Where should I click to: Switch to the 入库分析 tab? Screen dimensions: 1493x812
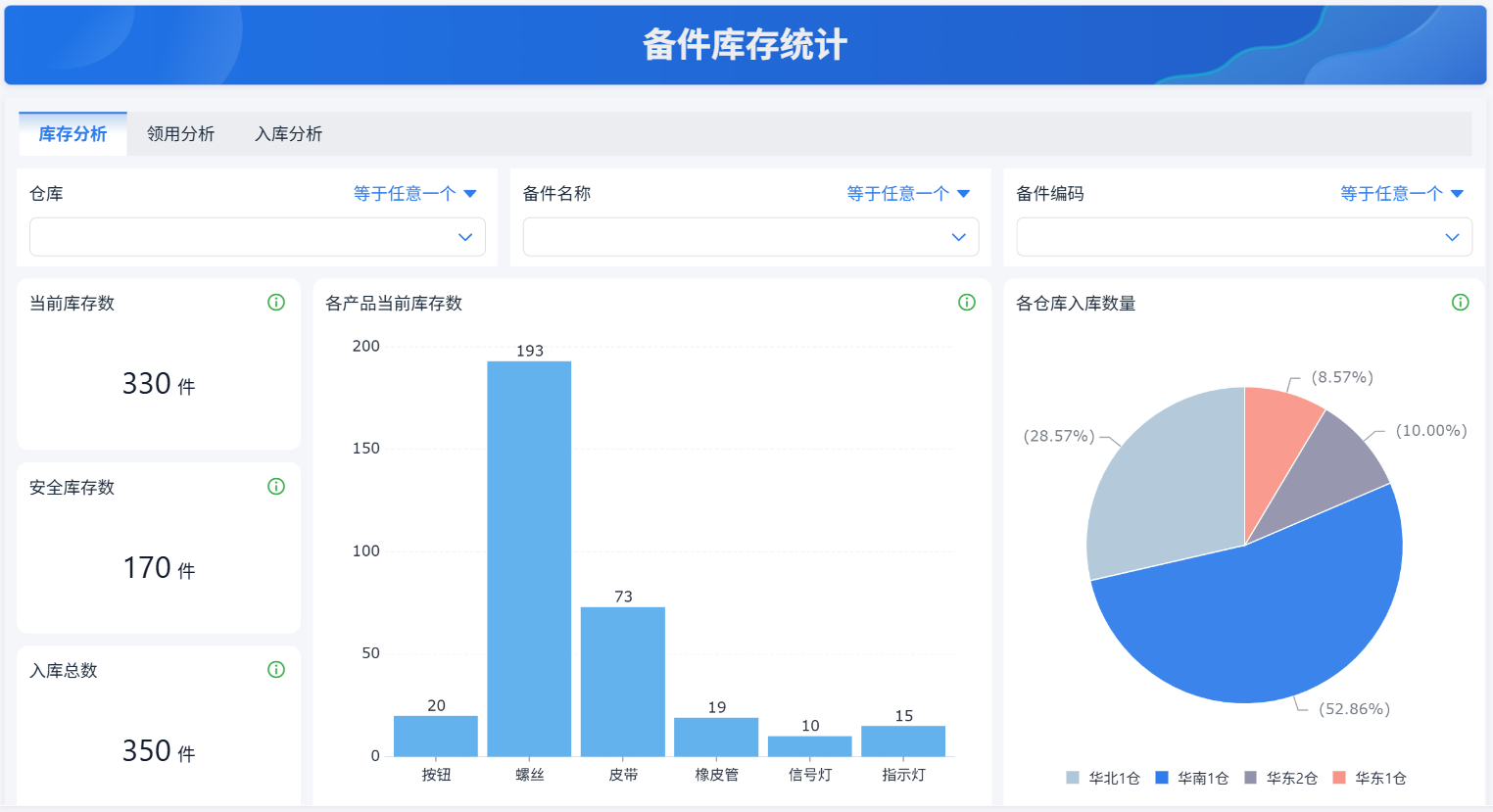[x=288, y=134]
